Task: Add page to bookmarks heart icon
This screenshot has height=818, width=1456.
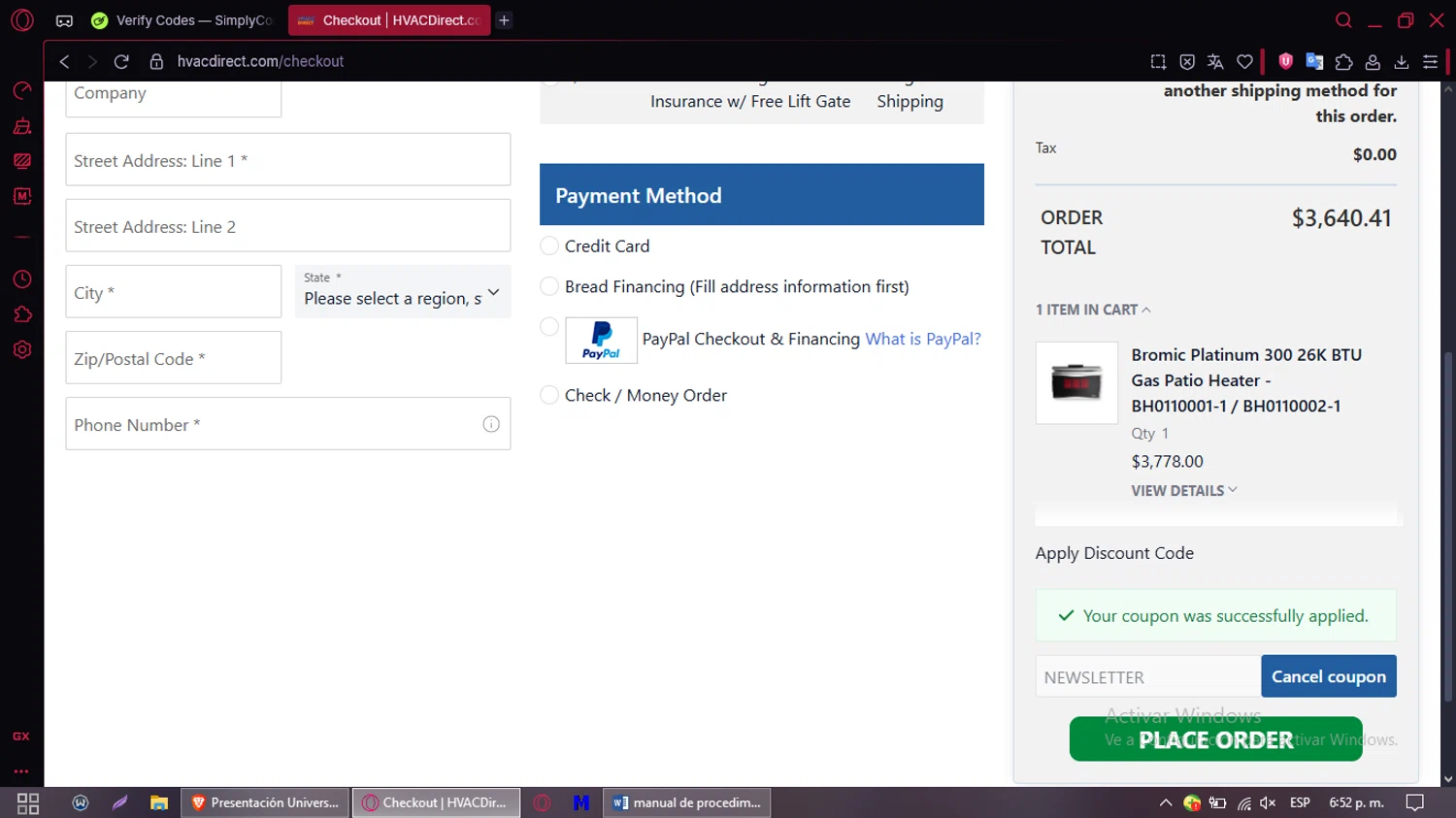Action: tap(1244, 61)
